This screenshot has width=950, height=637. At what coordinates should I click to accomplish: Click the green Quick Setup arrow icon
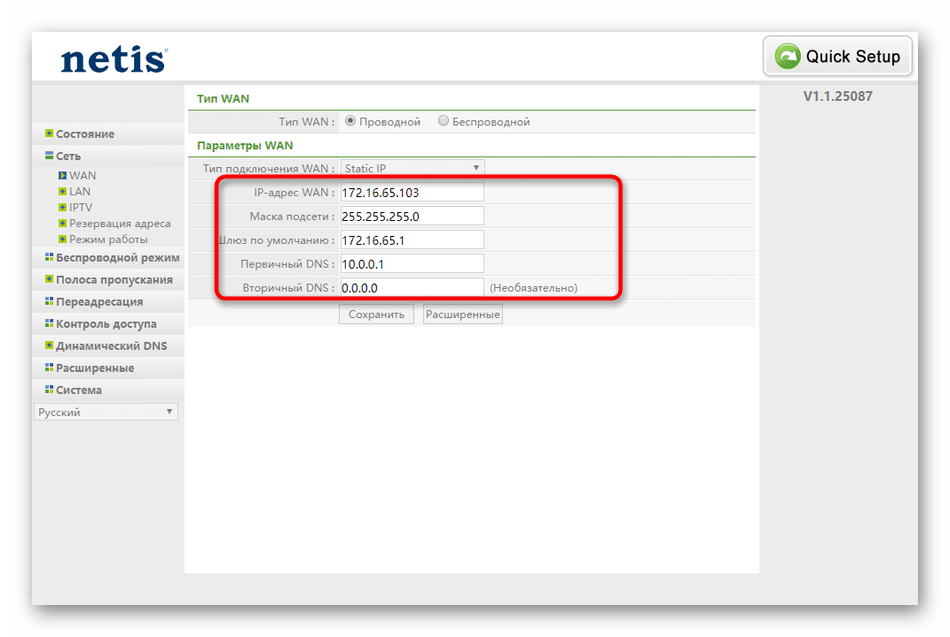coord(787,56)
